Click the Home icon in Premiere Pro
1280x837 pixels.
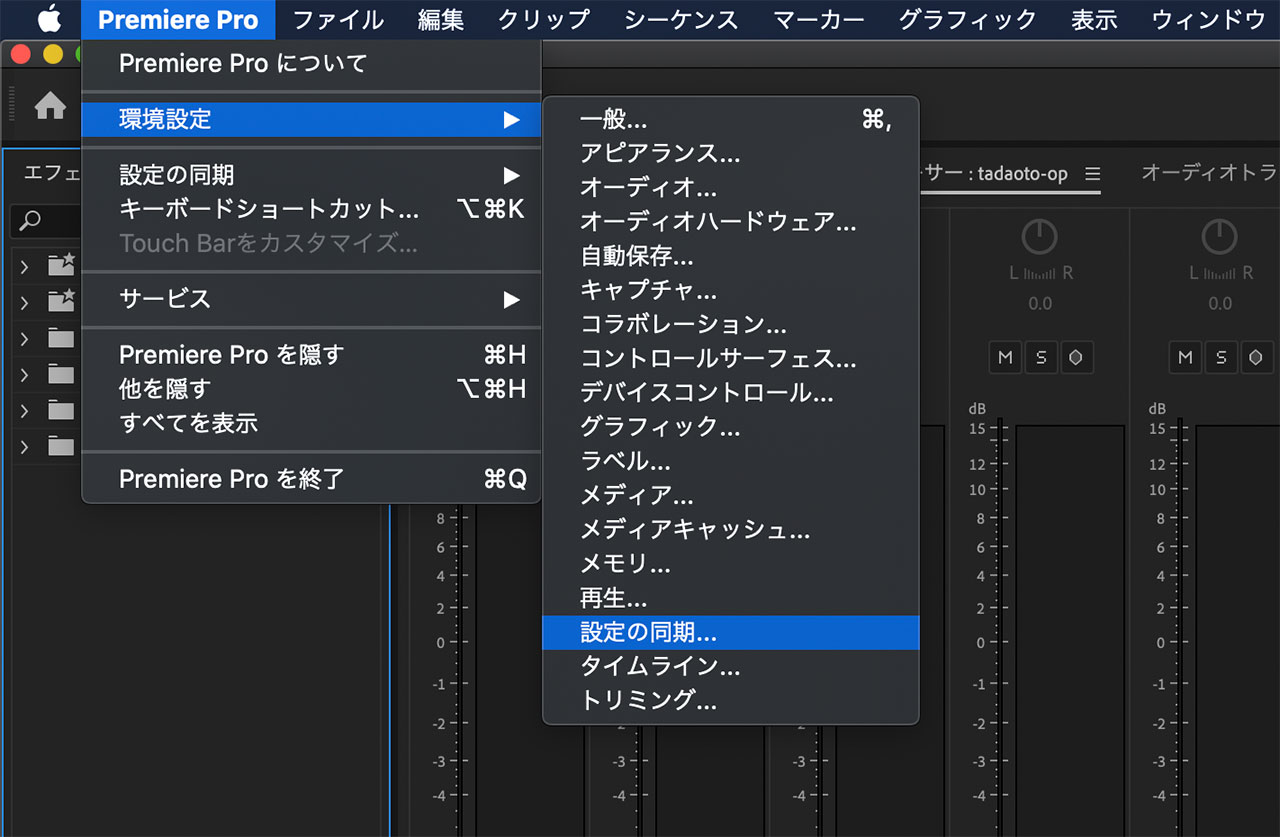tap(50, 106)
